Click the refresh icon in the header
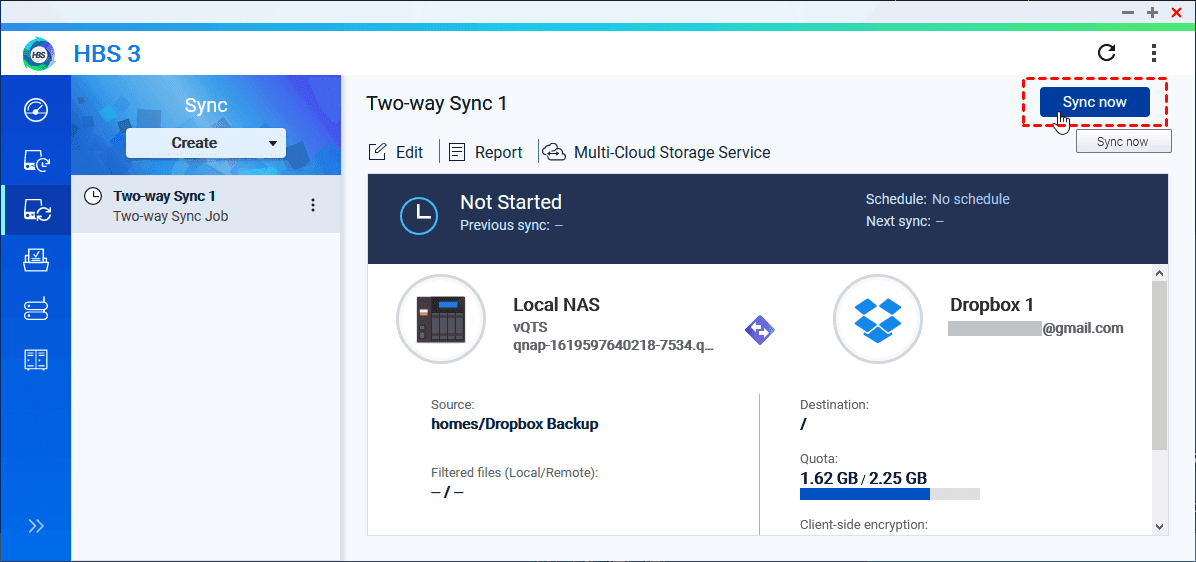The width and height of the screenshot is (1196, 562). point(1106,53)
